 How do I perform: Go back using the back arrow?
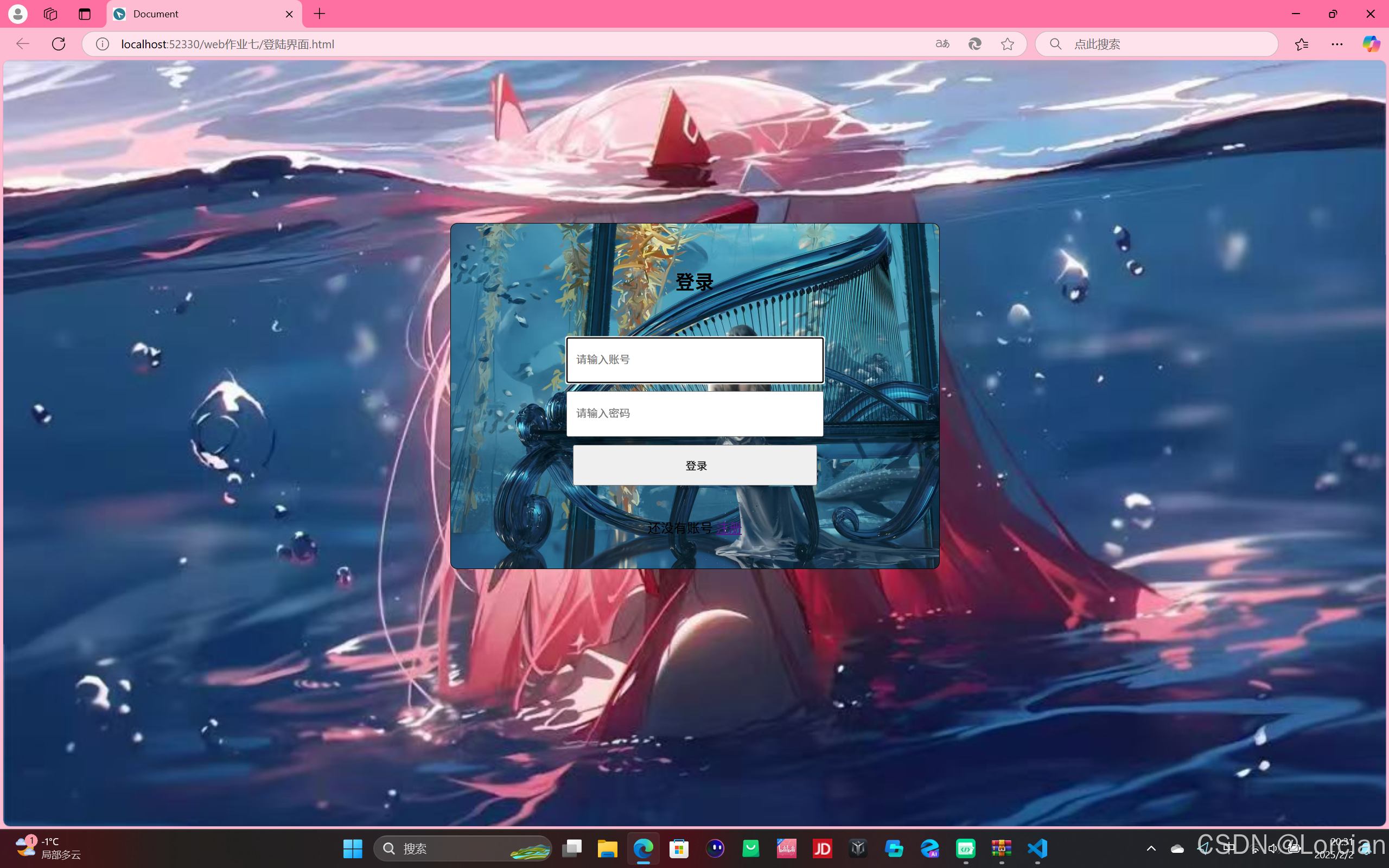pos(22,43)
